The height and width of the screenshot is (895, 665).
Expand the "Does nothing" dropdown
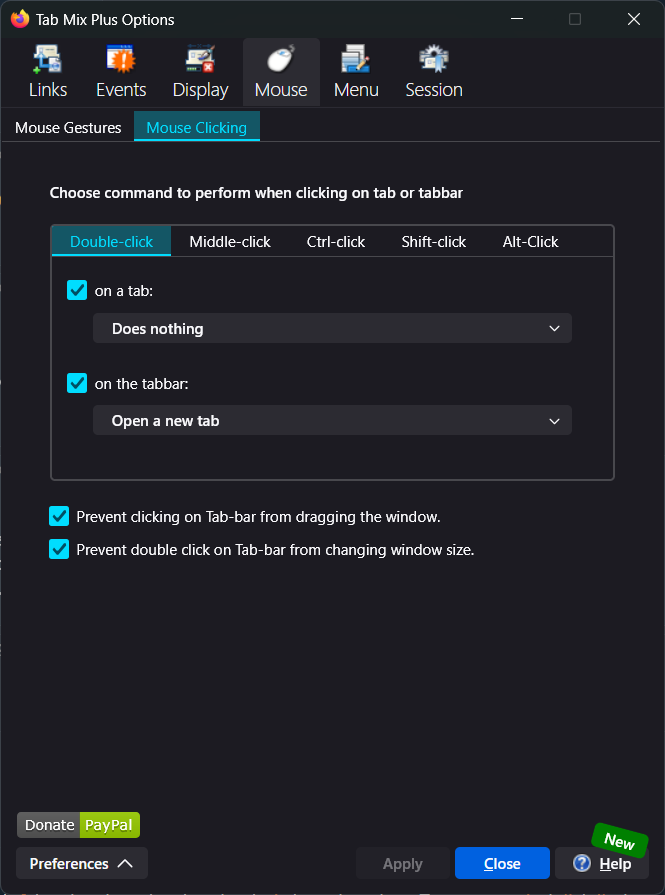click(332, 329)
